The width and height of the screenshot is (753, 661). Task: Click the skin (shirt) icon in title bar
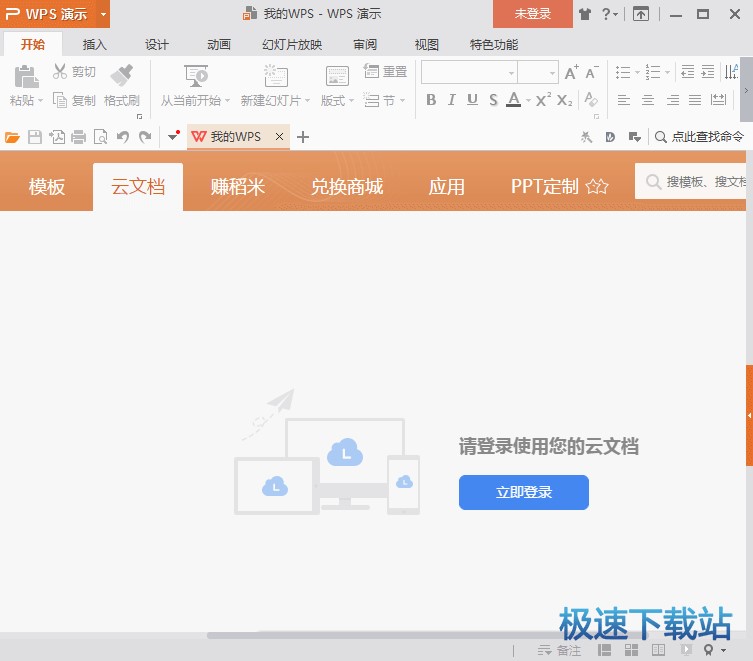(x=584, y=14)
